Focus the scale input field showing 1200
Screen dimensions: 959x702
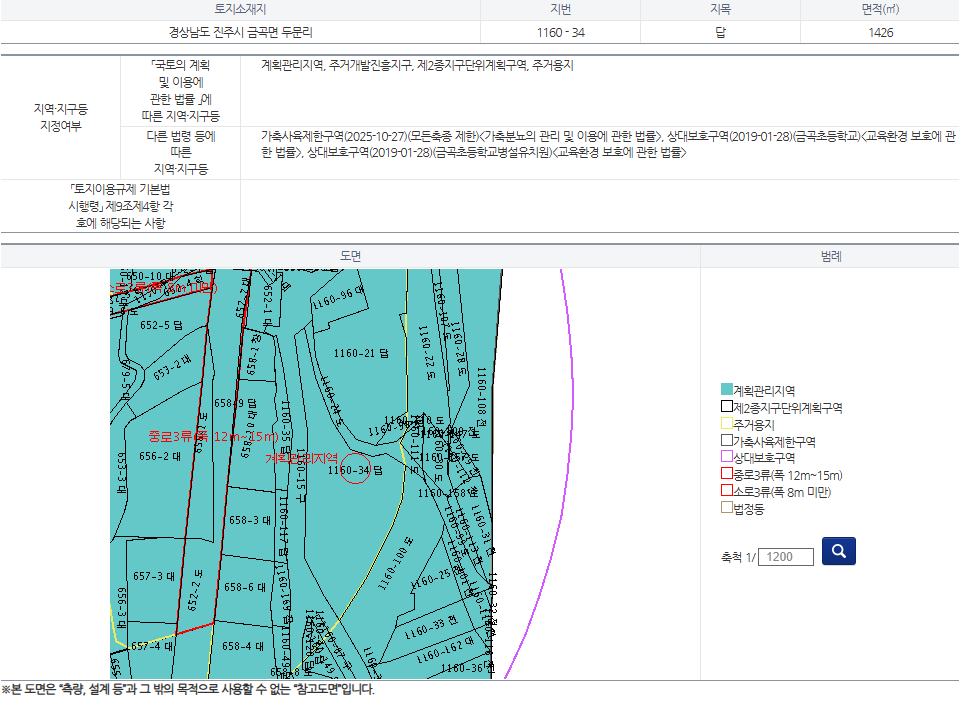(x=786, y=557)
